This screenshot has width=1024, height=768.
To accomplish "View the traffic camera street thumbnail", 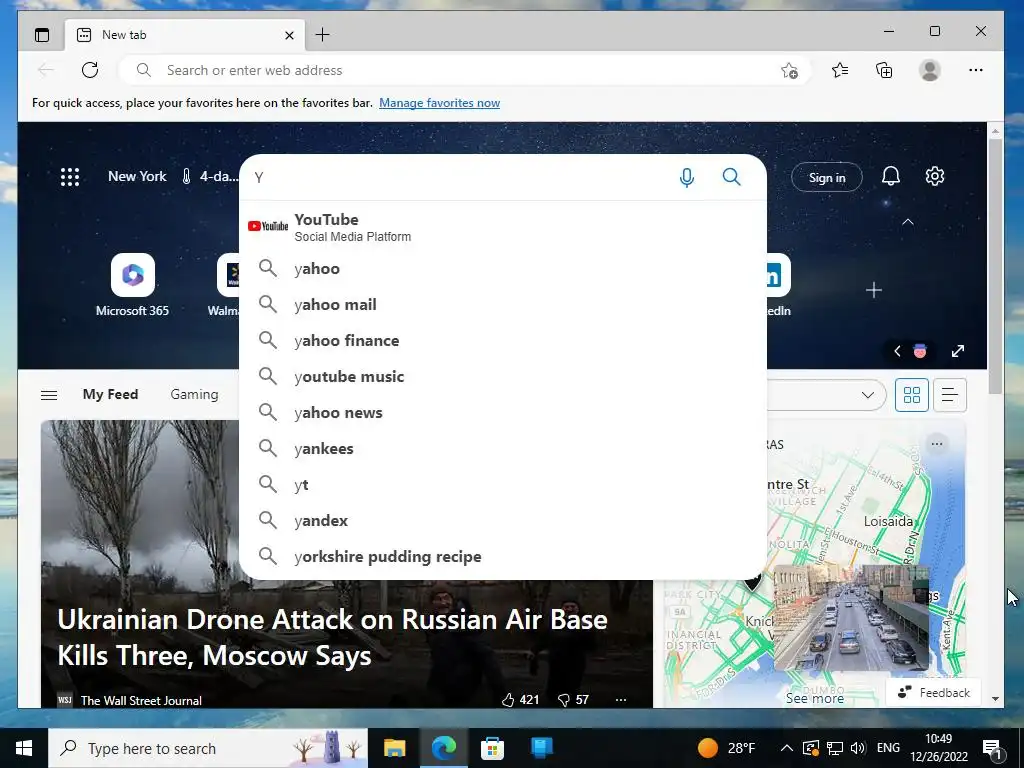I will (x=851, y=618).
